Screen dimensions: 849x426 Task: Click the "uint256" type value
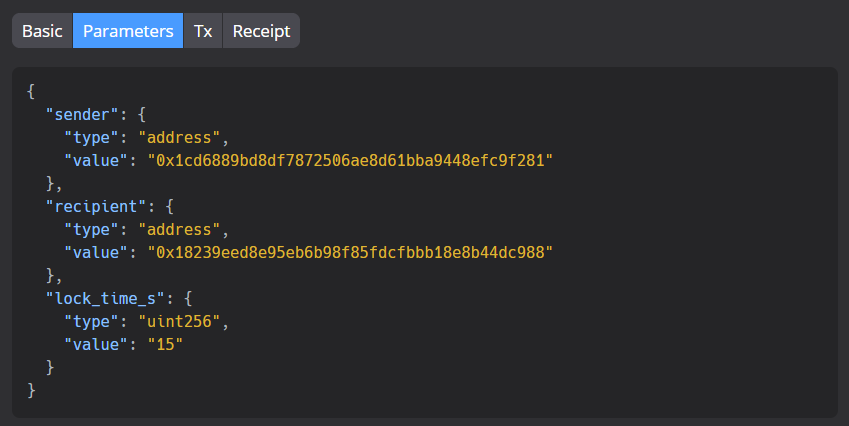point(184,321)
